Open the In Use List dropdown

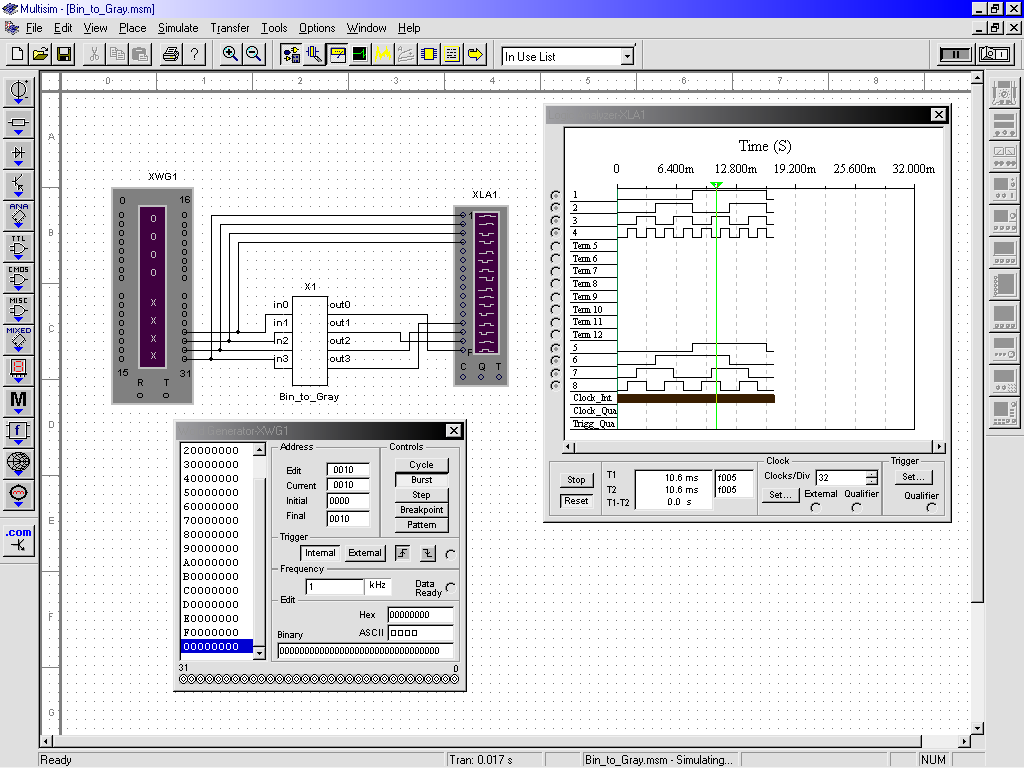click(627, 56)
